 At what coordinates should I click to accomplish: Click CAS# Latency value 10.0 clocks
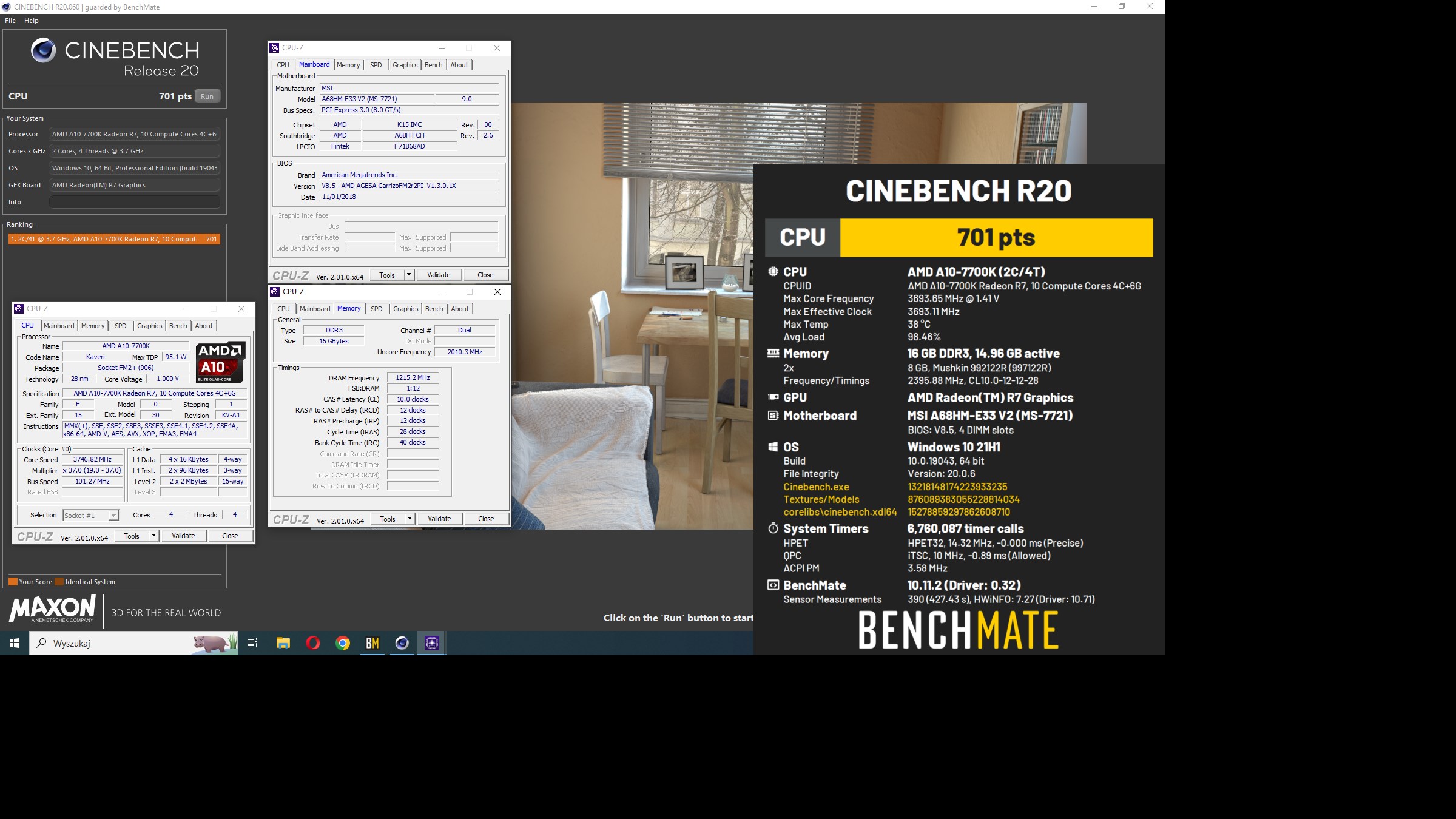click(x=413, y=399)
